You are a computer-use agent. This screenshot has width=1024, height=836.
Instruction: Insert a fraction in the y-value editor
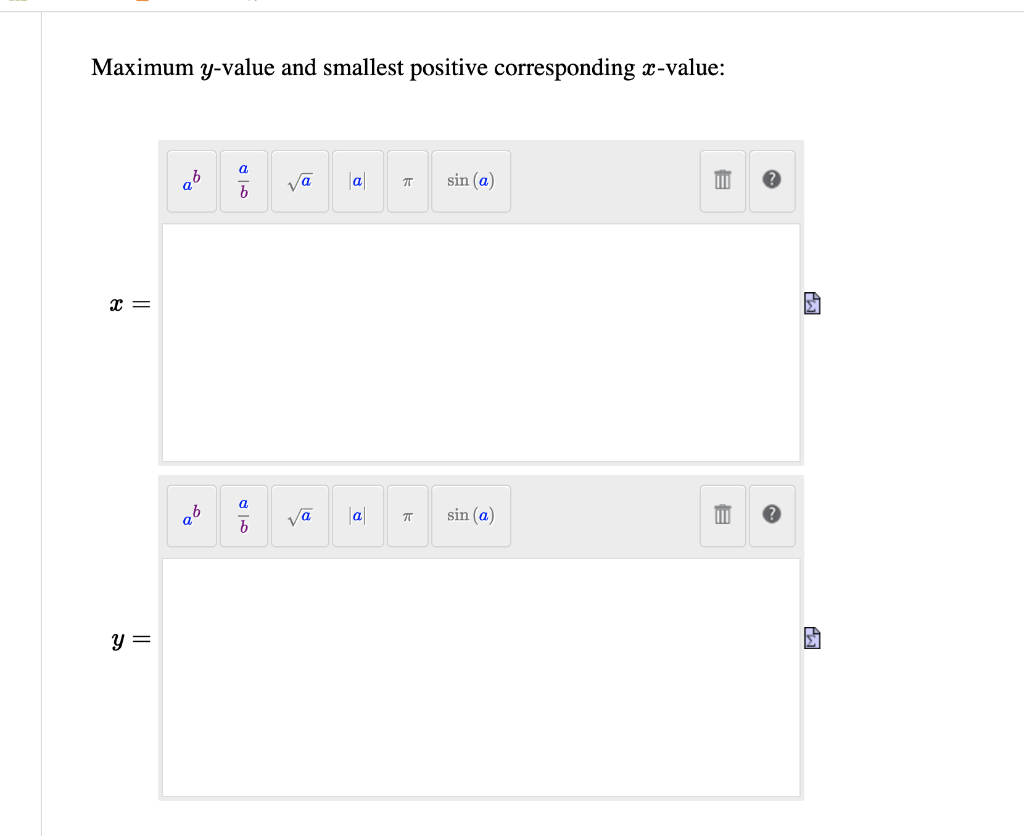(x=242, y=516)
